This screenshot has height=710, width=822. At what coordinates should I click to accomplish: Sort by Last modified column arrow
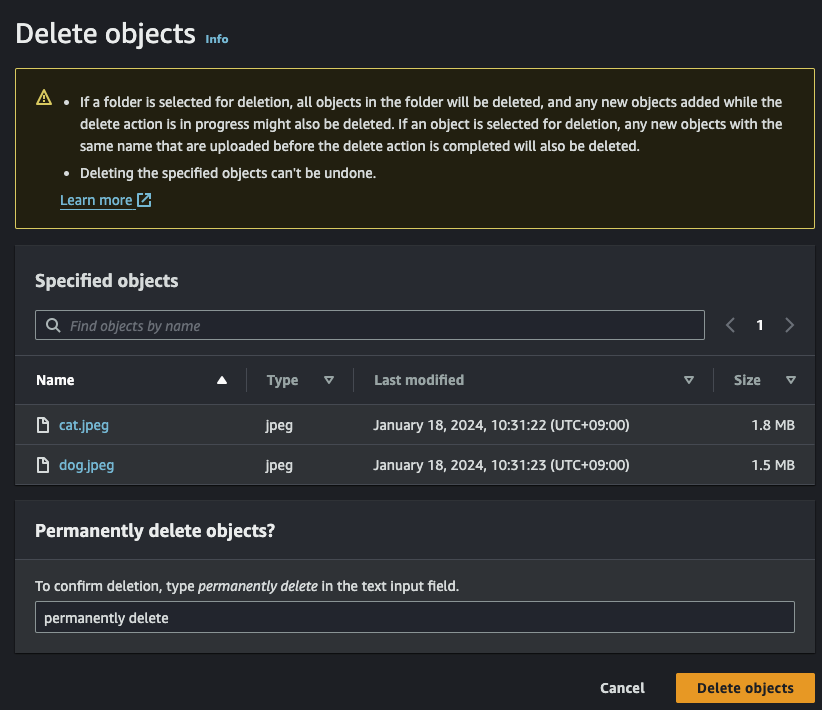coord(688,380)
